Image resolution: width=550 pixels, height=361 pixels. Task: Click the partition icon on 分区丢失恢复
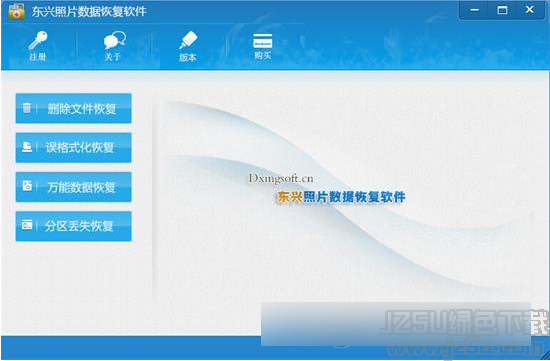click(x=27, y=225)
